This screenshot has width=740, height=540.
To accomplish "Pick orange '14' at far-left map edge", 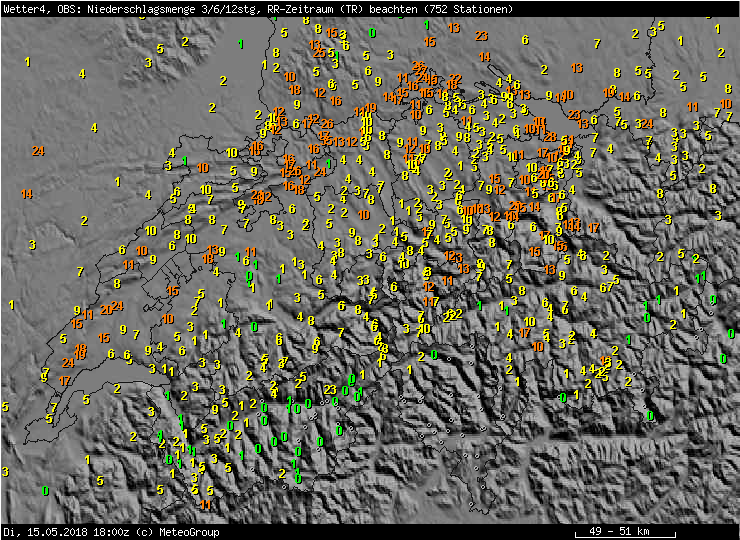I will [x=27, y=193].
